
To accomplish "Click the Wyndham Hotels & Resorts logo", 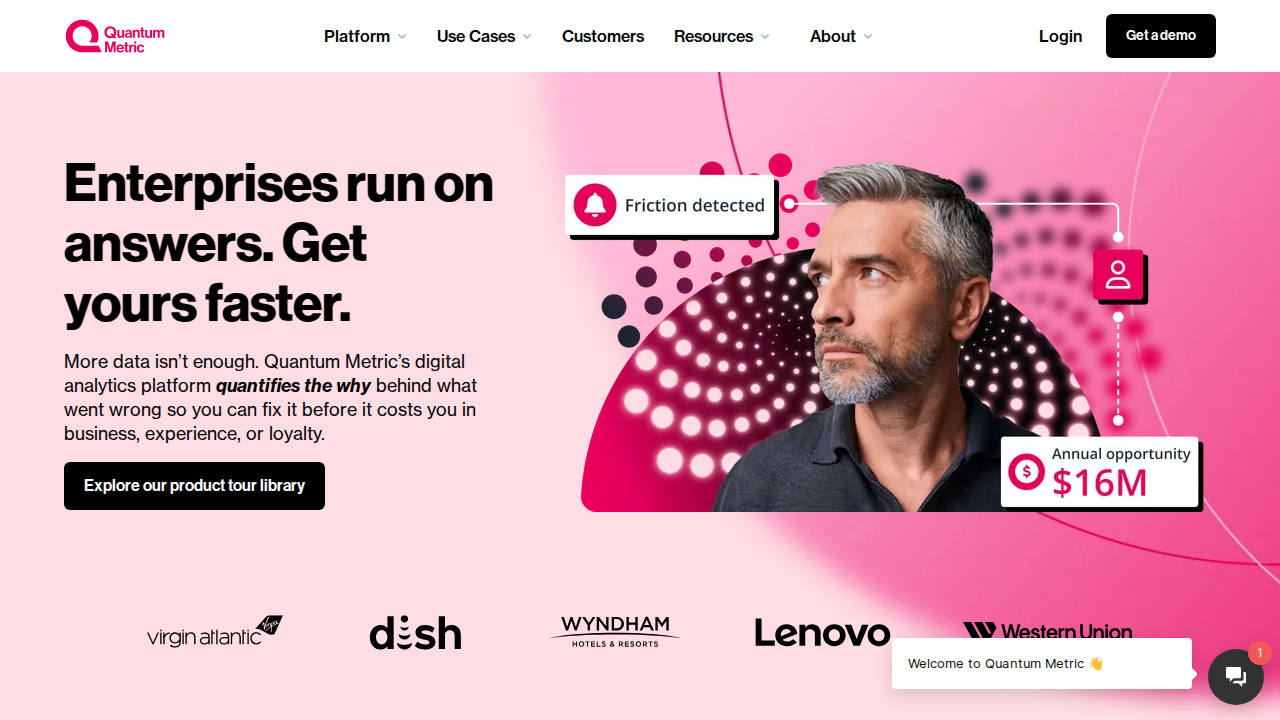I will [x=615, y=632].
